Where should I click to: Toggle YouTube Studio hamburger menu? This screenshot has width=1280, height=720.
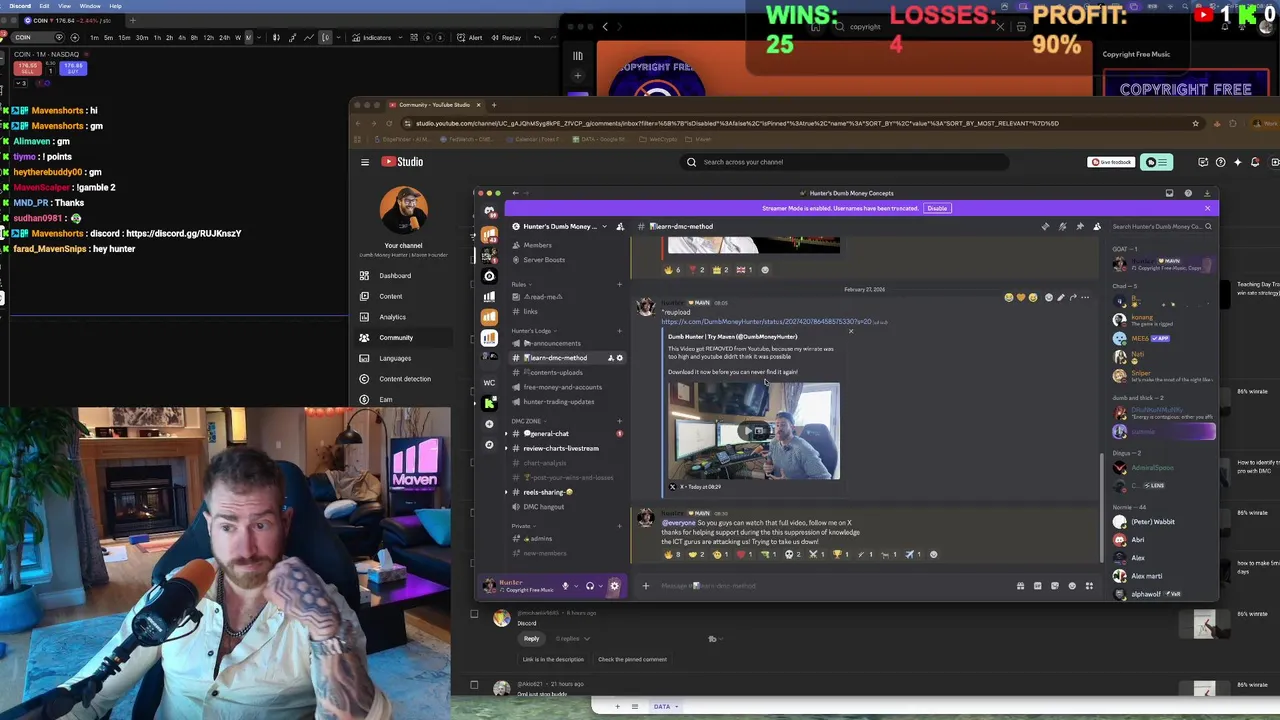click(x=365, y=162)
